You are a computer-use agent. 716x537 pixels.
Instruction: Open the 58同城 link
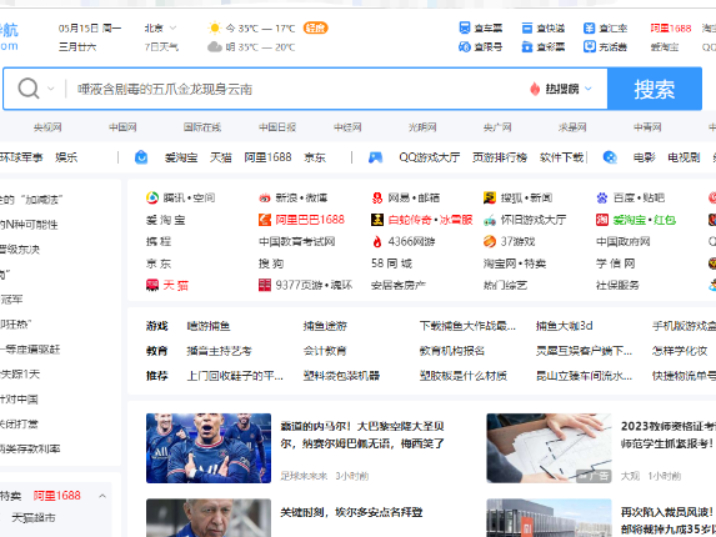tap(392, 263)
